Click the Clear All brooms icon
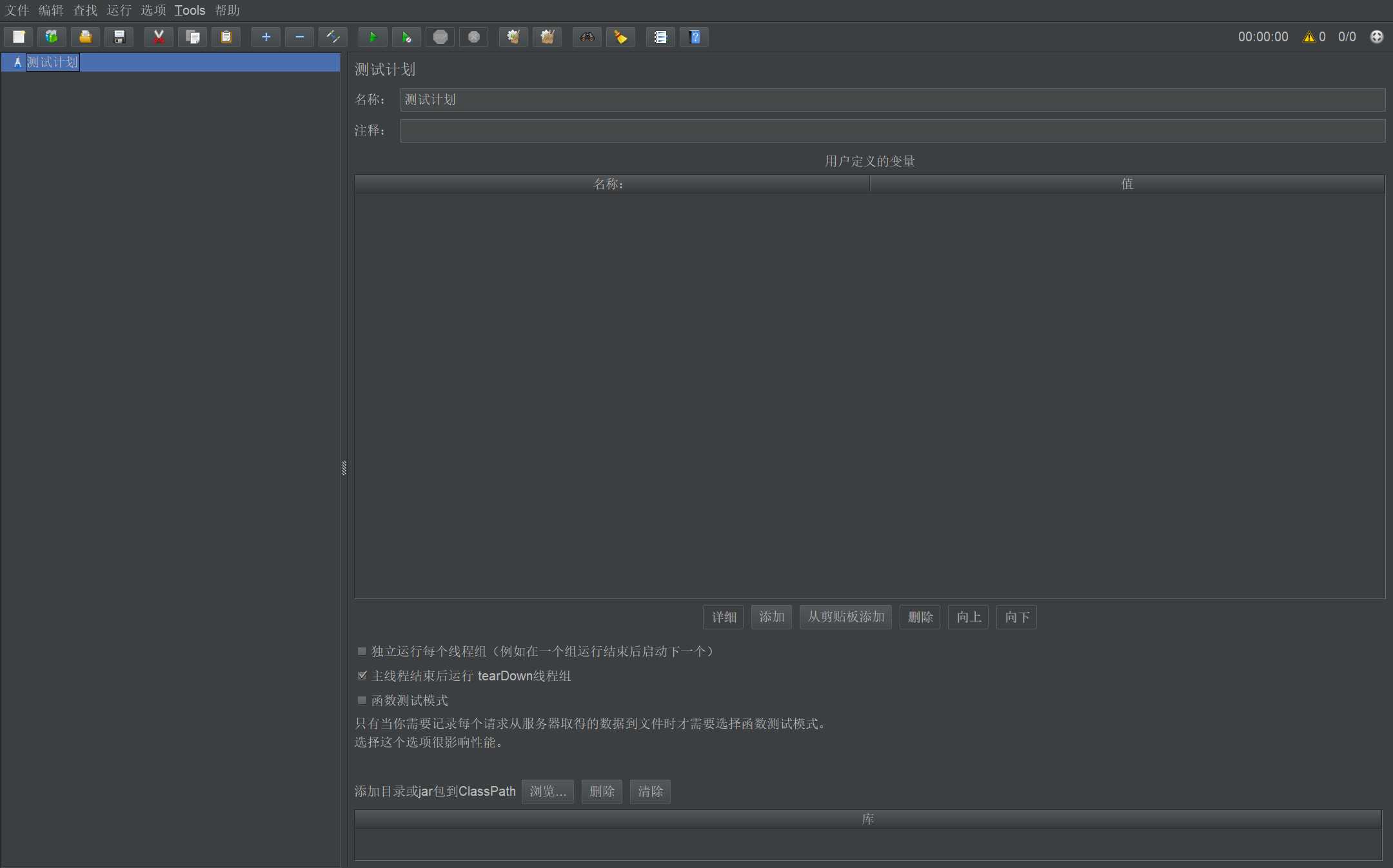Image resolution: width=1393 pixels, height=868 pixels. pyautogui.click(x=547, y=37)
